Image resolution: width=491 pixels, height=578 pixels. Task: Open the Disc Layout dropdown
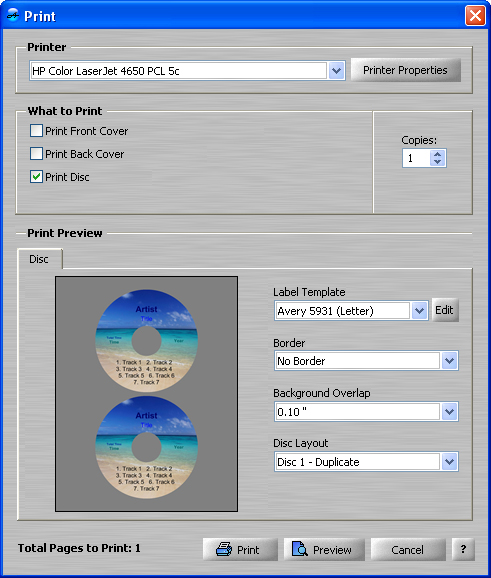449,462
